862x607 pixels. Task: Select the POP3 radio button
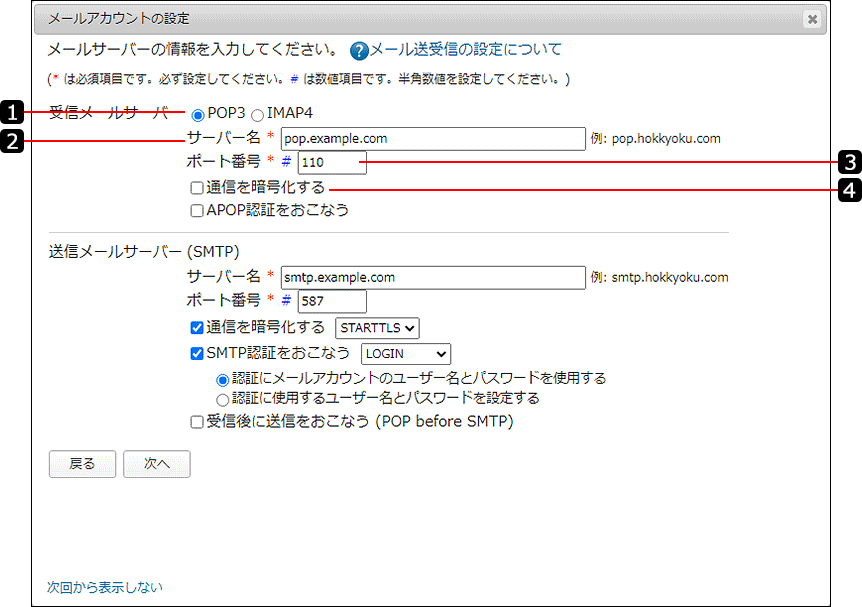pos(198,115)
